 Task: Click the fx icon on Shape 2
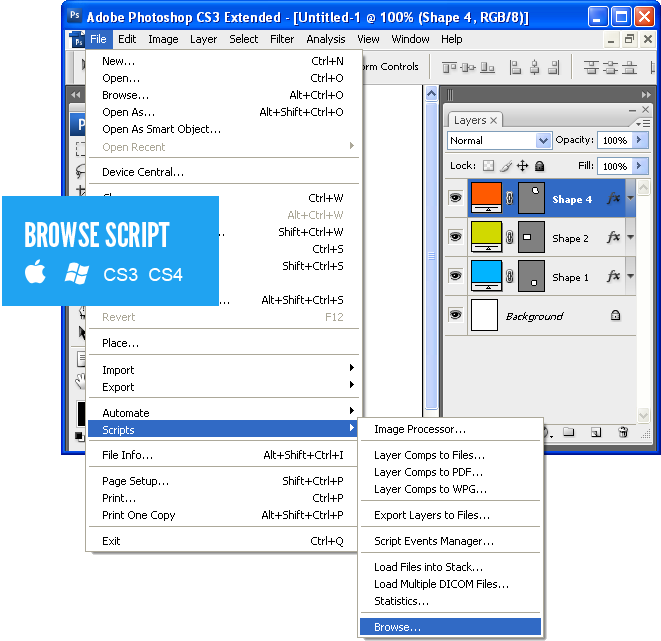613,237
